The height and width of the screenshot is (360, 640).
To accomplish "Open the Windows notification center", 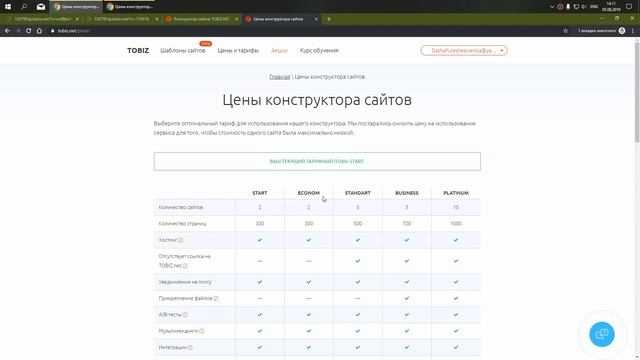I will coord(629,7).
